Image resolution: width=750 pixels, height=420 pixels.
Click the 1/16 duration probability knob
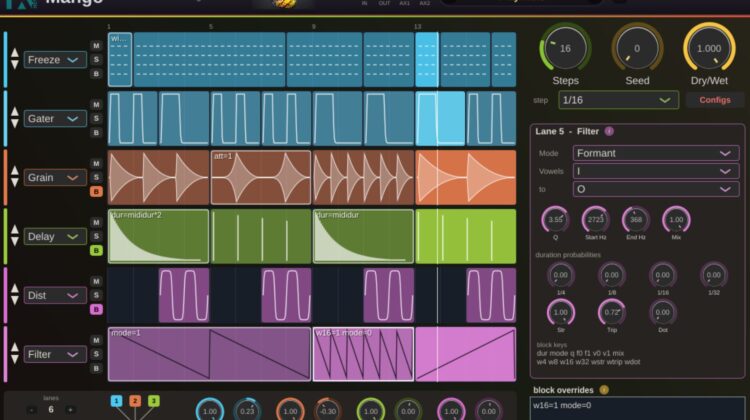tap(662, 275)
